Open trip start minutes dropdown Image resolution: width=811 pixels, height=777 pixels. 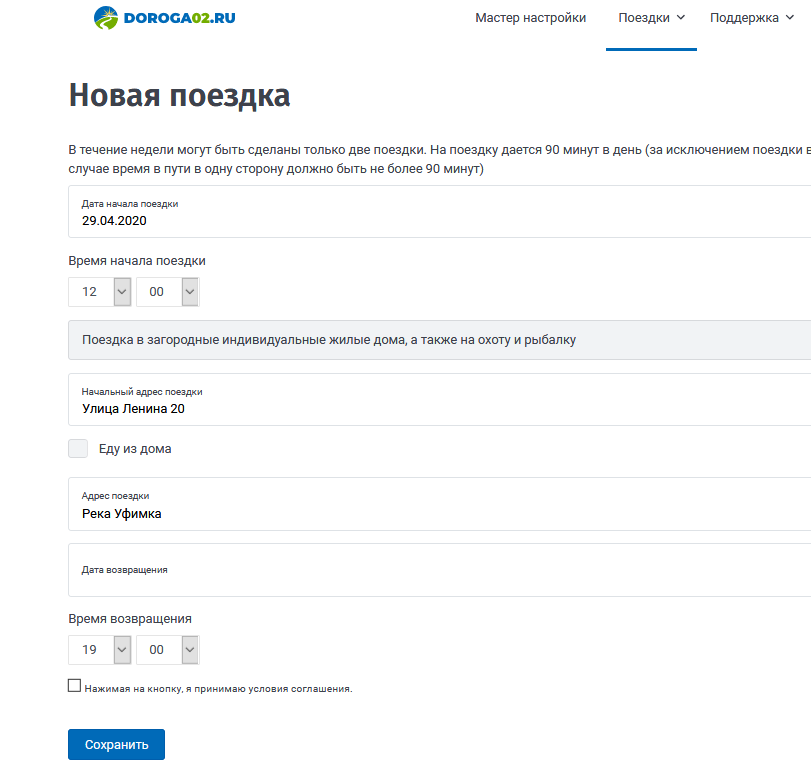coord(168,292)
